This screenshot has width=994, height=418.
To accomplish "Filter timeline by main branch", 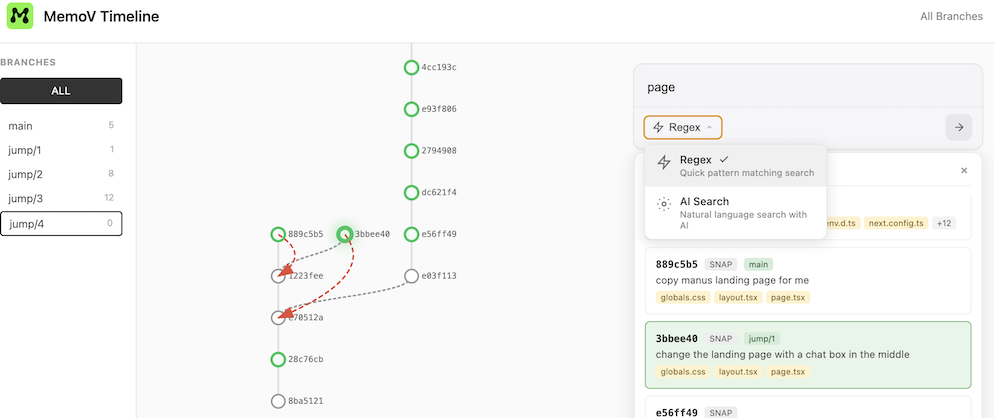I will [61, 126].
